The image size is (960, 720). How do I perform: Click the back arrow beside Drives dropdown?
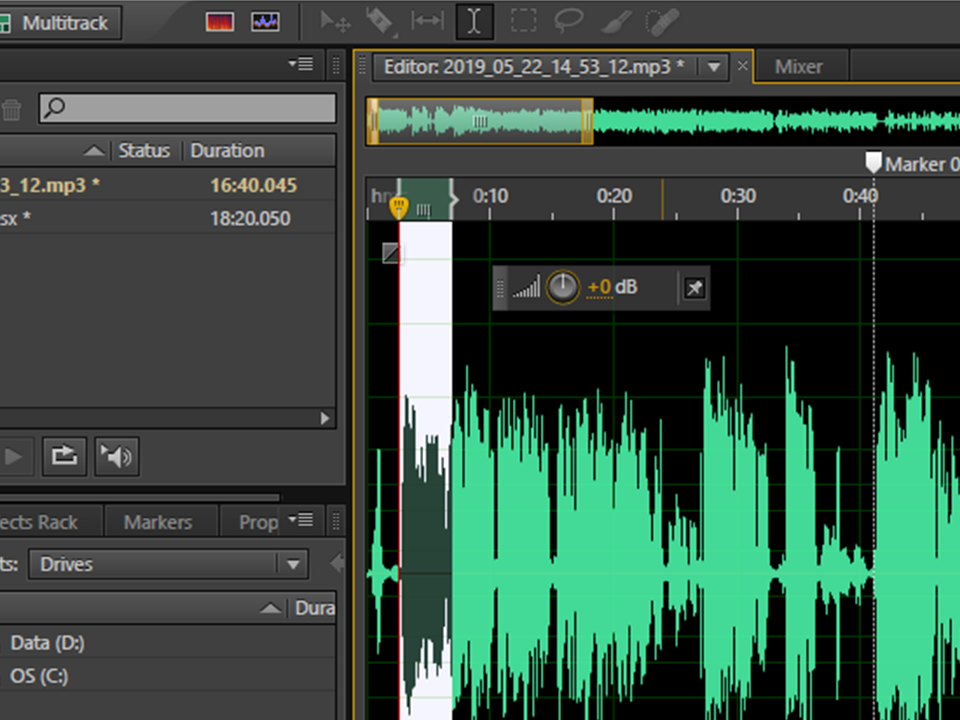click(x=336, y=563)
